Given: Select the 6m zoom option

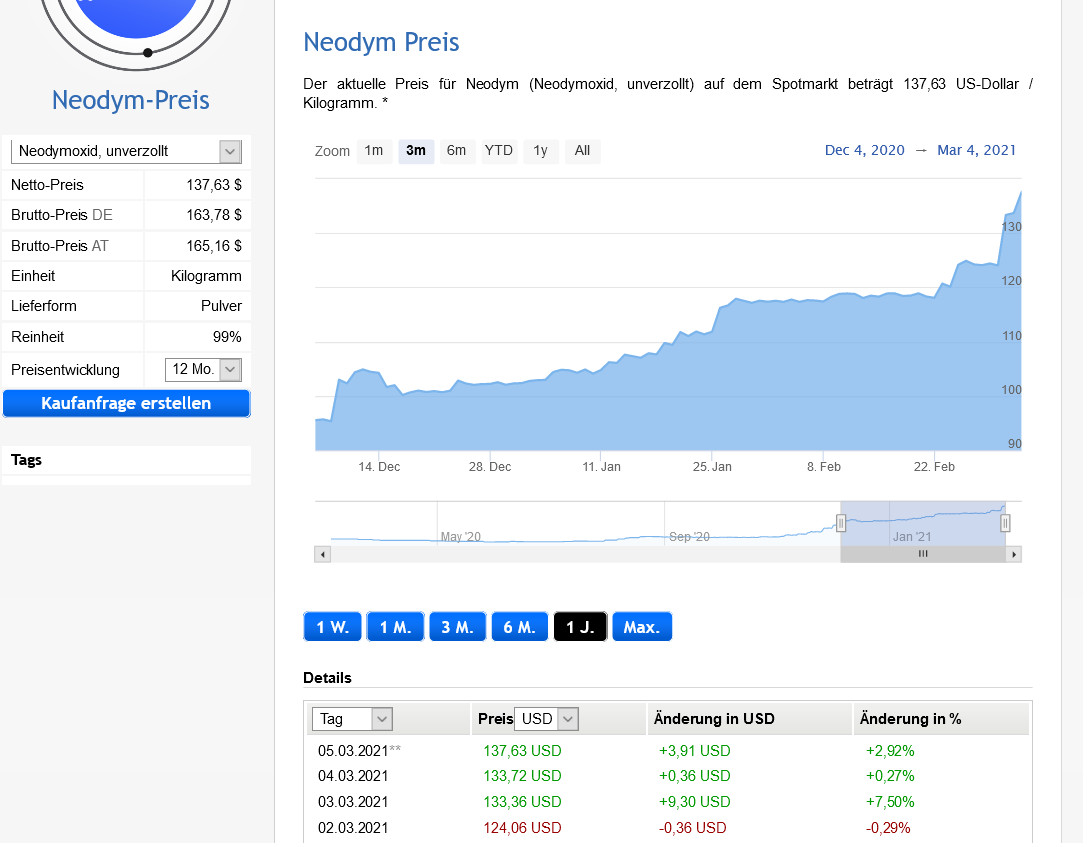Looking at the screenshot, I should (x=459, y=152).
